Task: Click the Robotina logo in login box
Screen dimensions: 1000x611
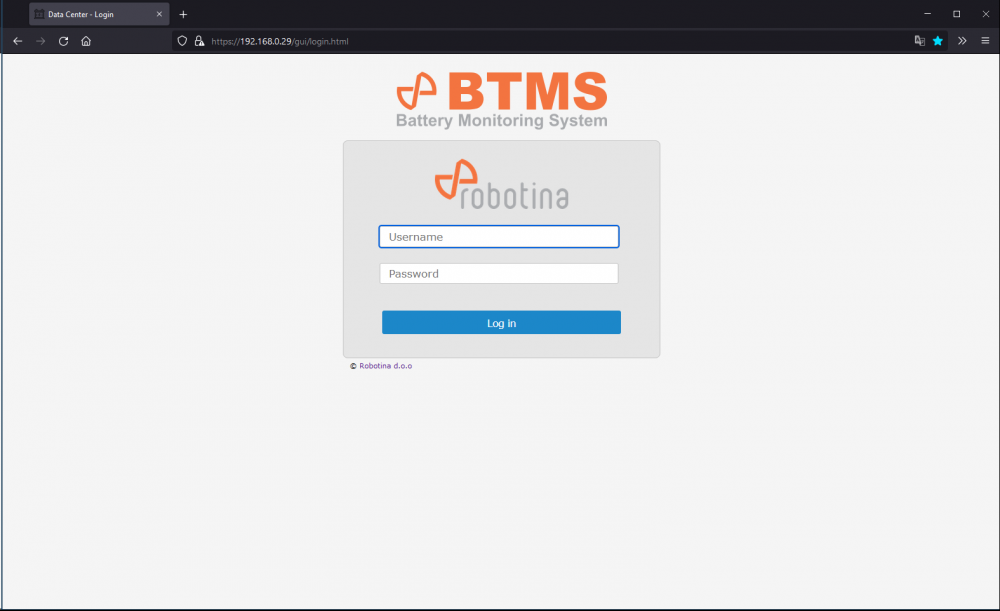Action: tap(502, 184)
